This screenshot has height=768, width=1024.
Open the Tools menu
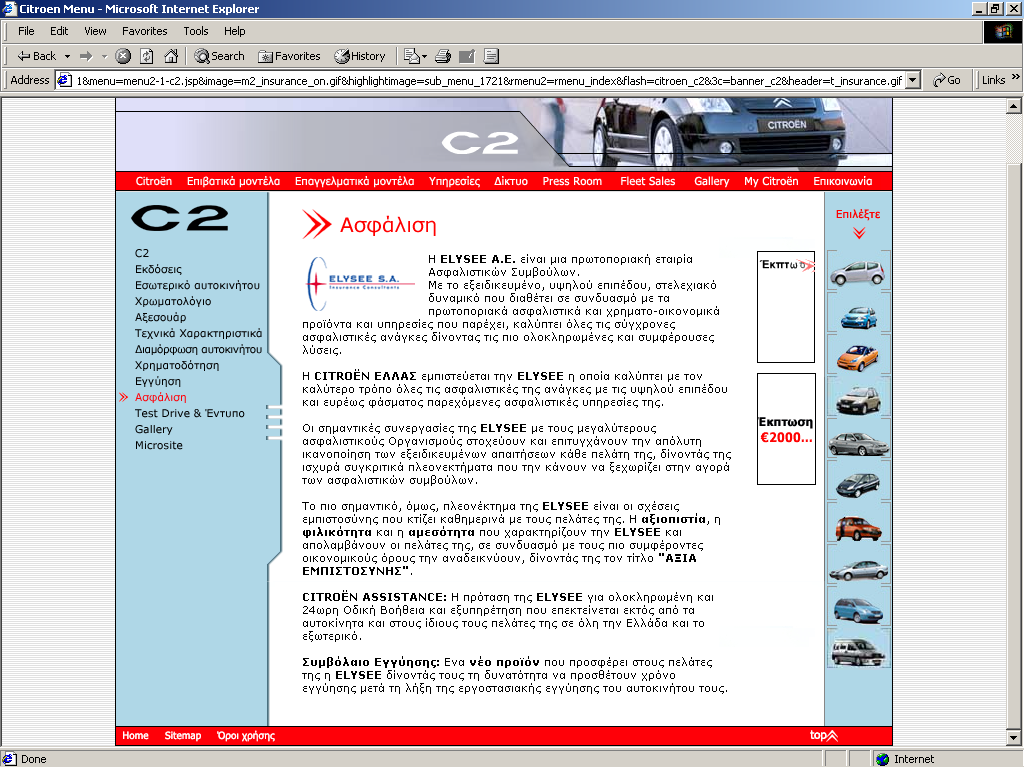click(x=195, y=31)
